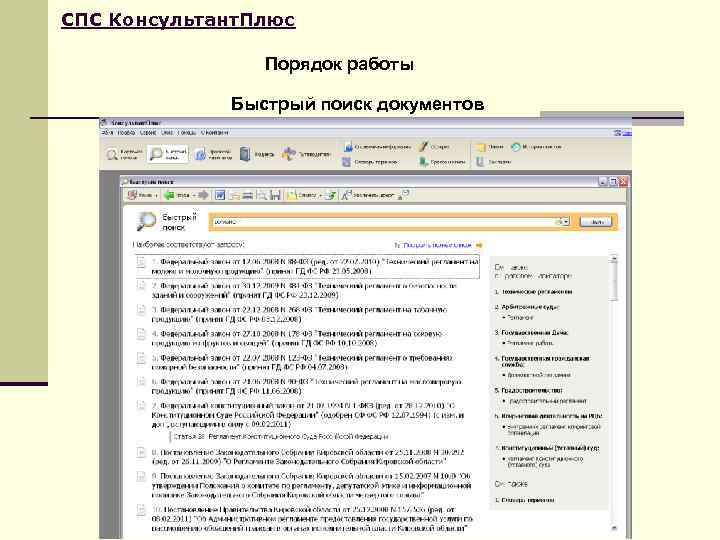Open Справочная информация reference section
The image size is (720, 540).
[x=377, y=147]
